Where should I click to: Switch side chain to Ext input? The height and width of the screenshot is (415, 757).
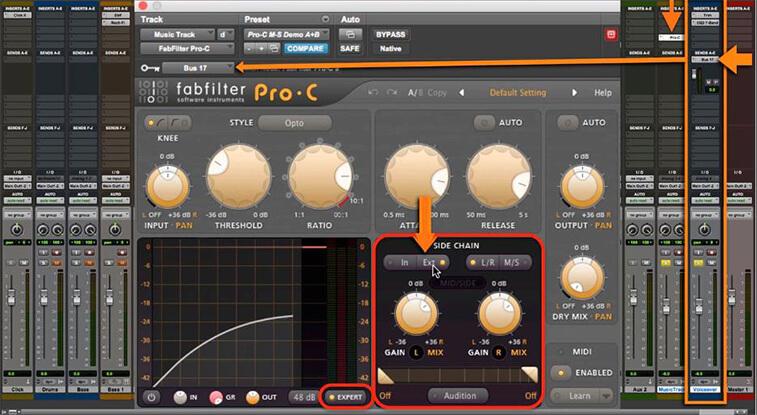[x=433, y=262]
